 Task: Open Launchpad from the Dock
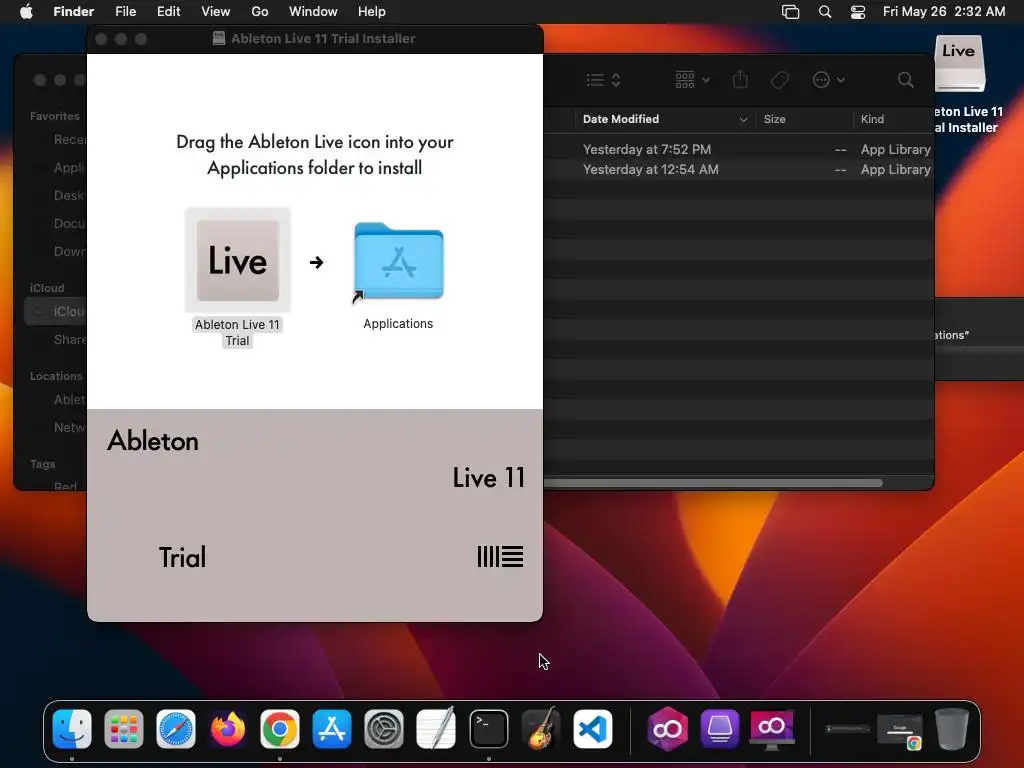(124, 729)
